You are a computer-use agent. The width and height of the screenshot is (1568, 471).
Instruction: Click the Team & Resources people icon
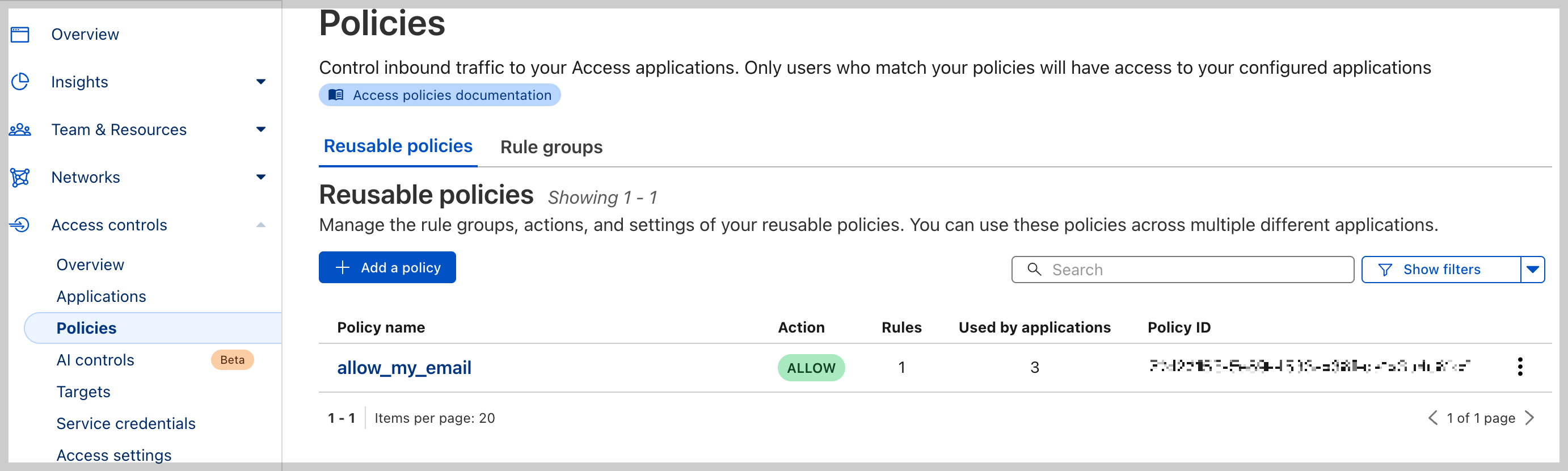pos(20,129)
